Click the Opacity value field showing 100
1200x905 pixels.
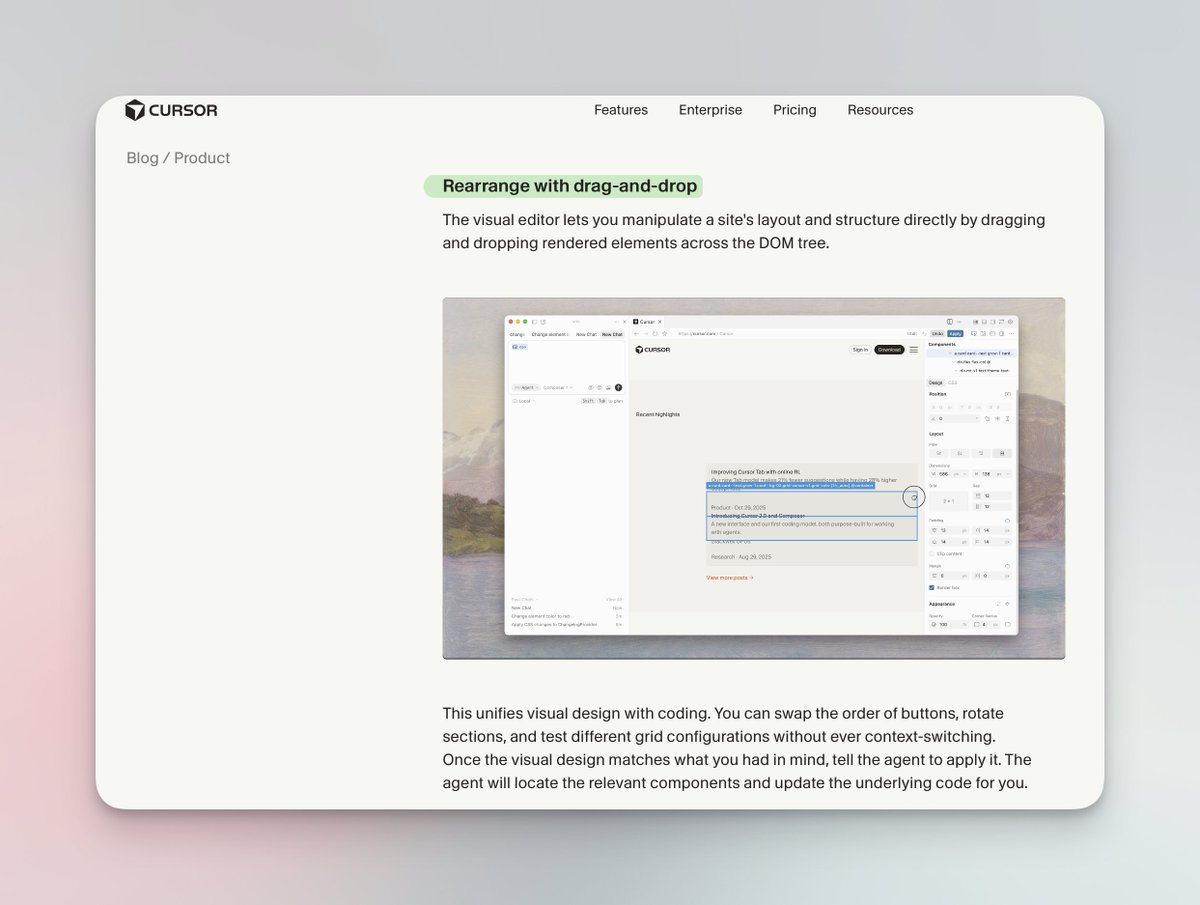click(x=949, y=624)
